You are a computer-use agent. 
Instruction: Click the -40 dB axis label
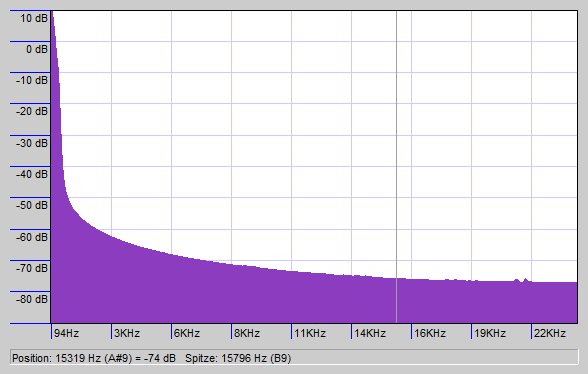pos(32,174)
